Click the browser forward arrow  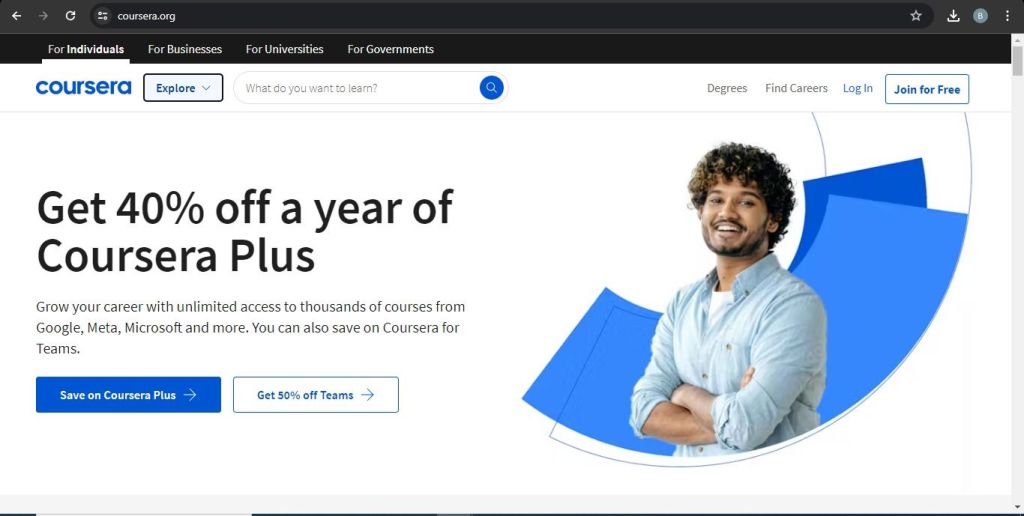click(x=43, y=16)
